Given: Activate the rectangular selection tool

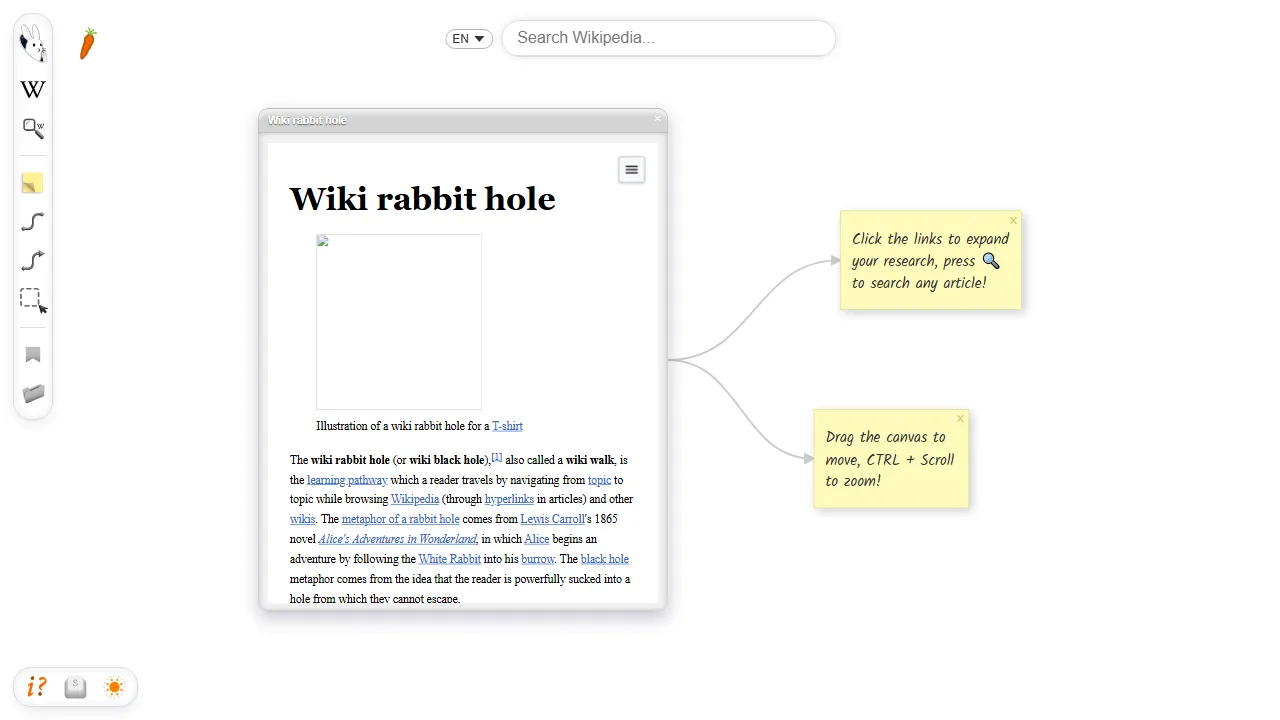Looking at the screenshot, I should 31,299.
